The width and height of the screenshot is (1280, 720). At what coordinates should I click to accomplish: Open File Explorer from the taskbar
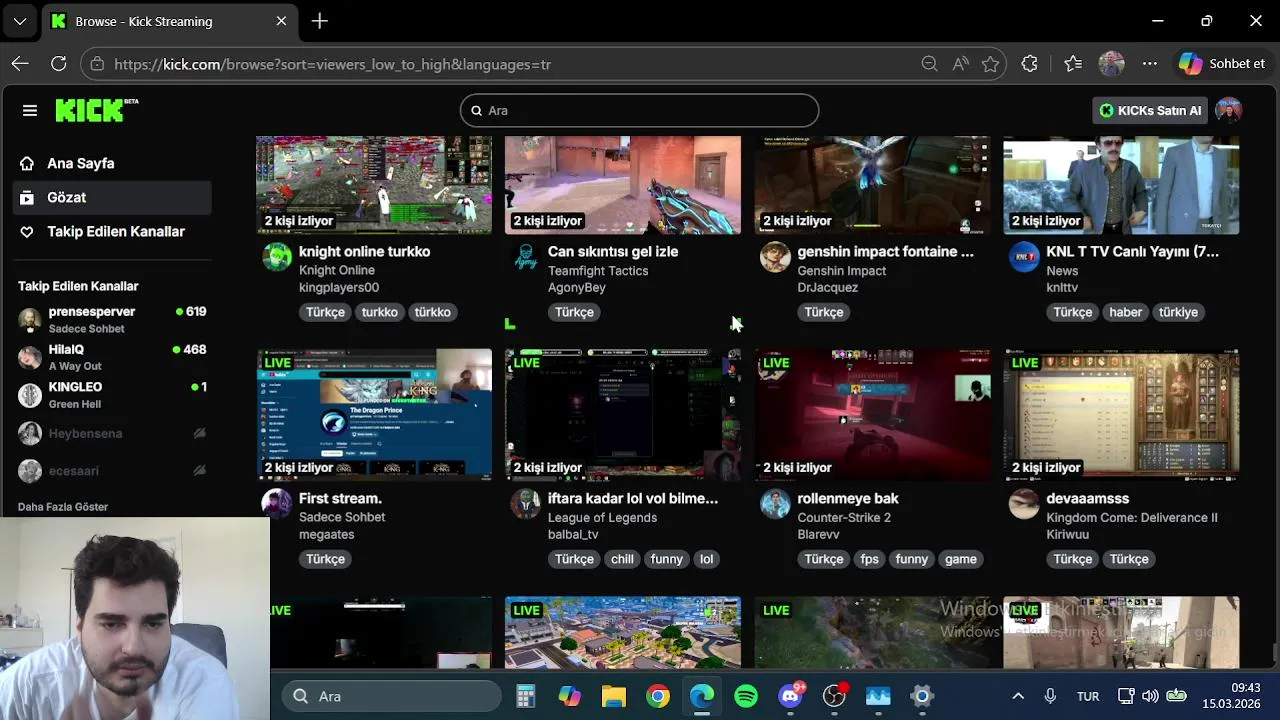tap(614, 696)
